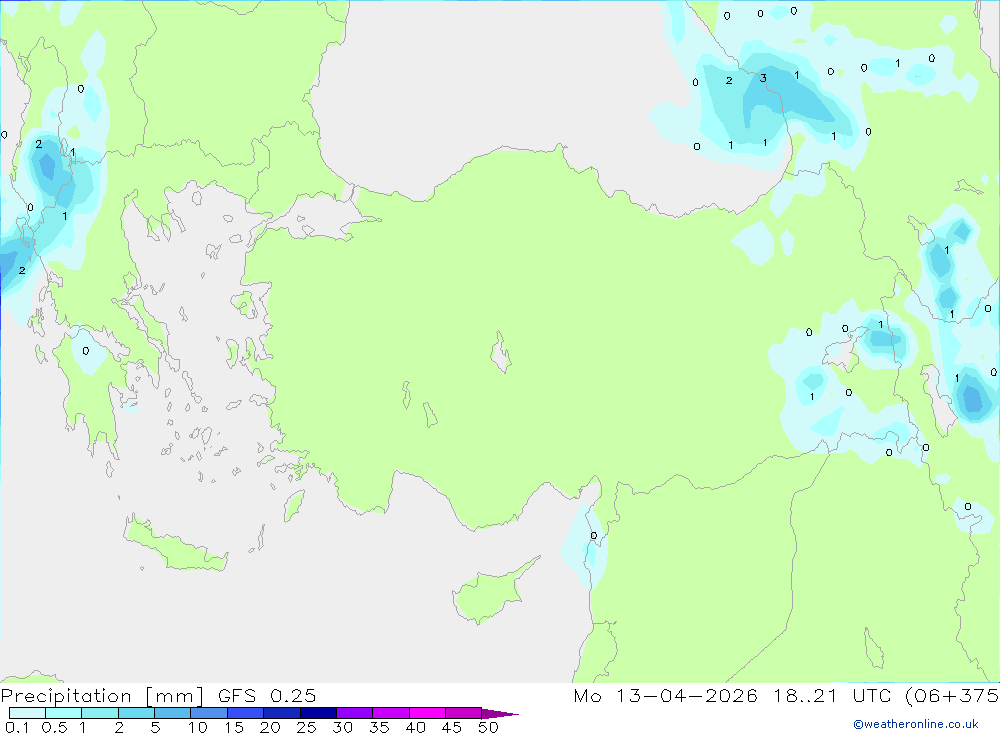Click the '0.5' legend scale label
Screen dimensions: 1000x733
point(54,727)
